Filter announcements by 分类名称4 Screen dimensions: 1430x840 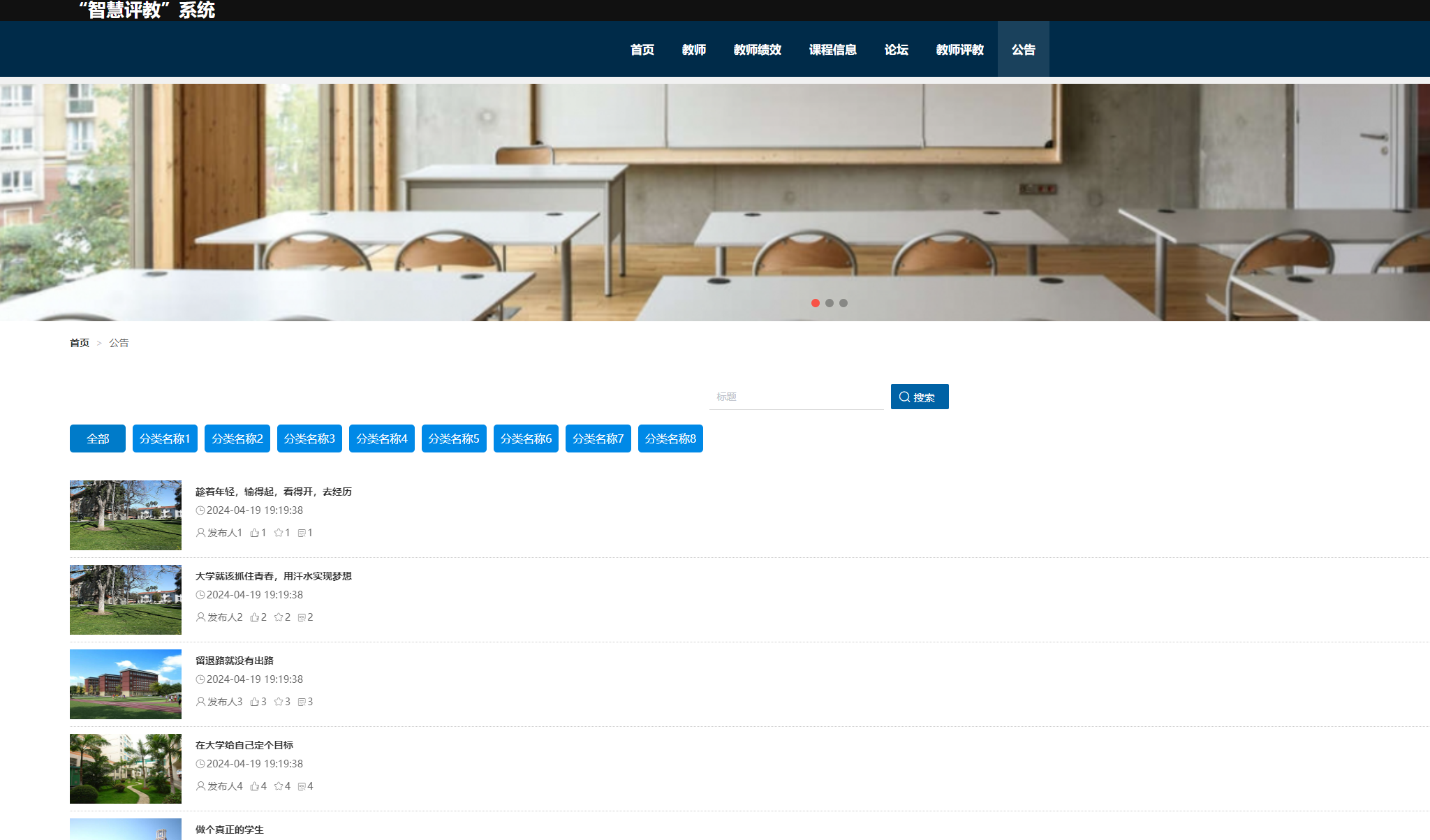pyautogui.click(x=382, y=439)
